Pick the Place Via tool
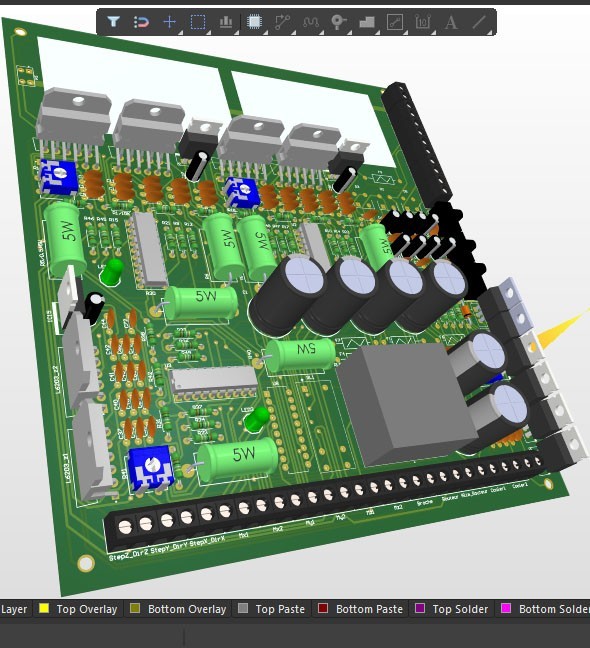590x648 pixels. click(x=338, y=22)
